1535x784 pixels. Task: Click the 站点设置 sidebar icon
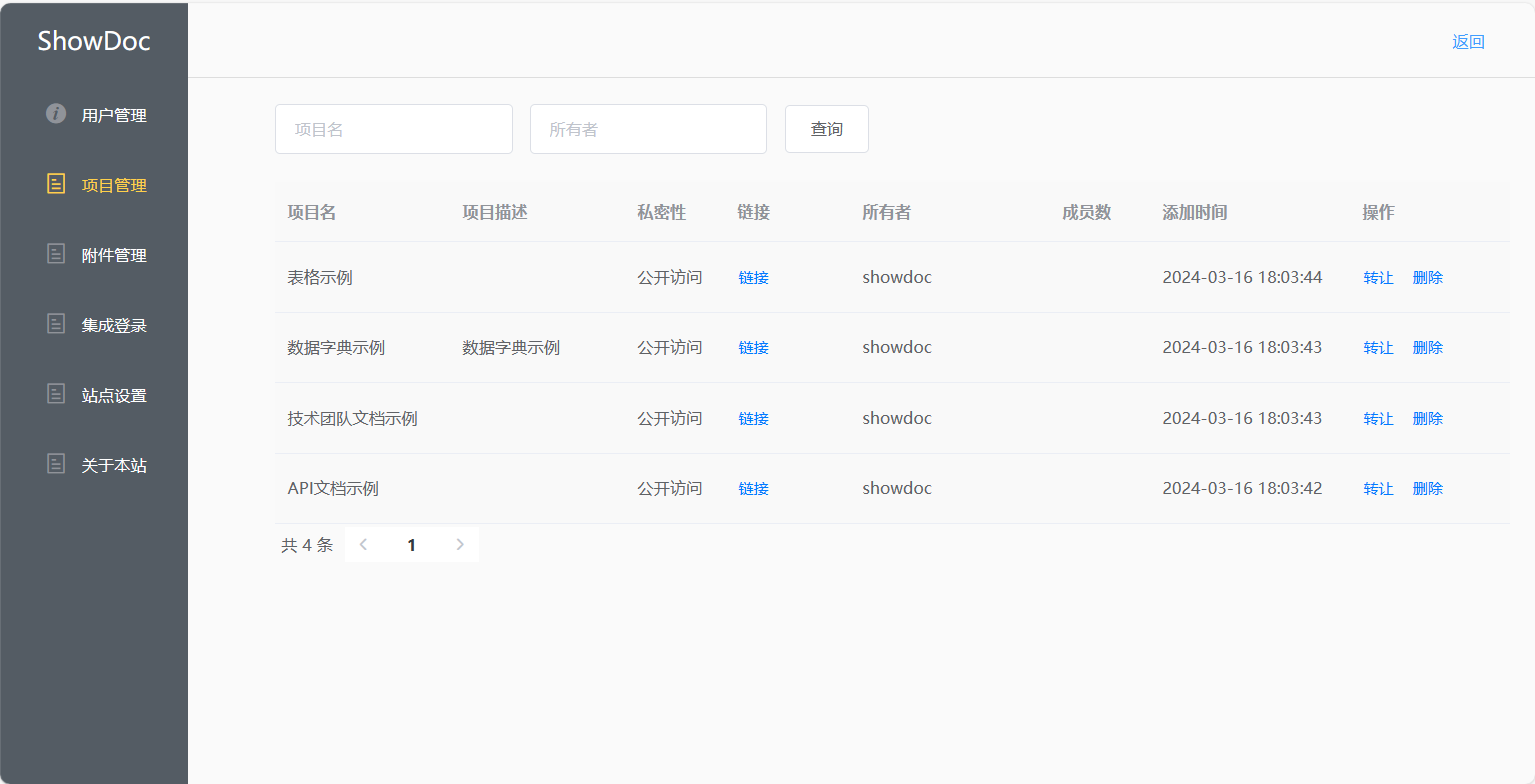56,394
